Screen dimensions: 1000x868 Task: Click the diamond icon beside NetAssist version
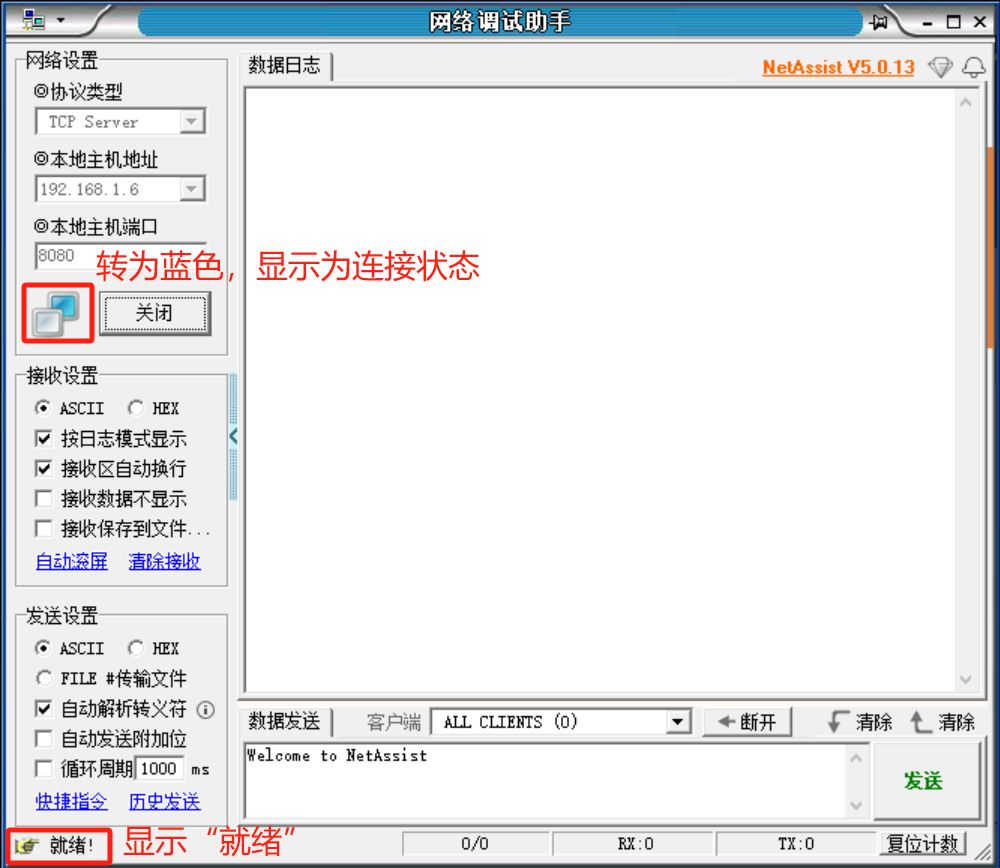(940, 67)
